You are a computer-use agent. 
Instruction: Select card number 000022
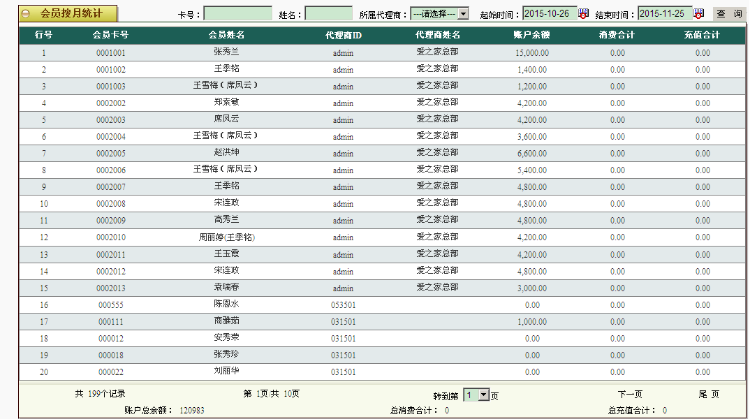pyautogui.click(x=110, y=372)
